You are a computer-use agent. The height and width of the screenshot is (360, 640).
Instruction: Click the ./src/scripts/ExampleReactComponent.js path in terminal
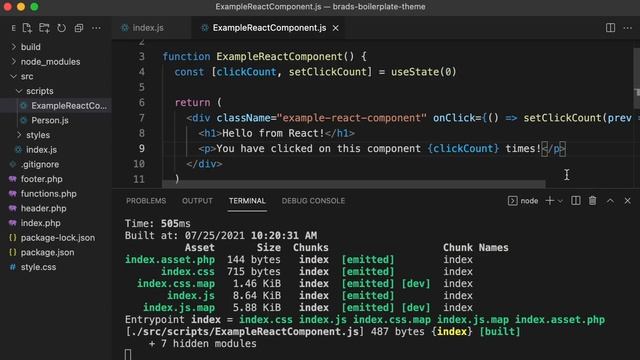[x=244, y=332]
